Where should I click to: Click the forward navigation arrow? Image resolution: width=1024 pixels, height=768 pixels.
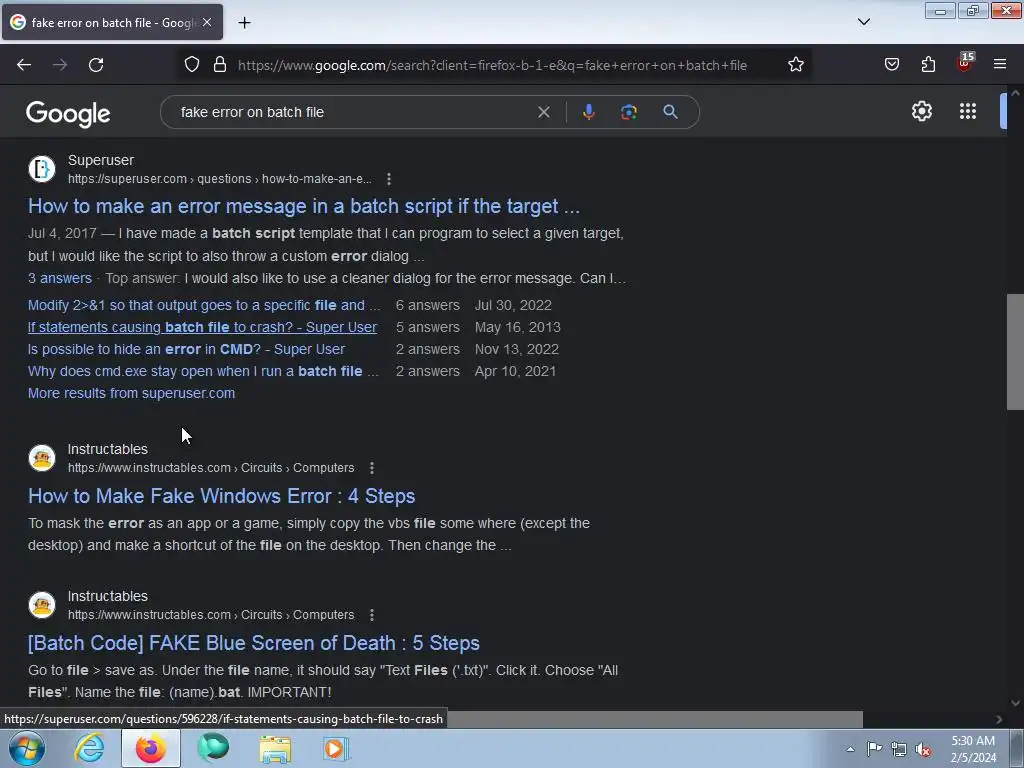pos(60,65)
